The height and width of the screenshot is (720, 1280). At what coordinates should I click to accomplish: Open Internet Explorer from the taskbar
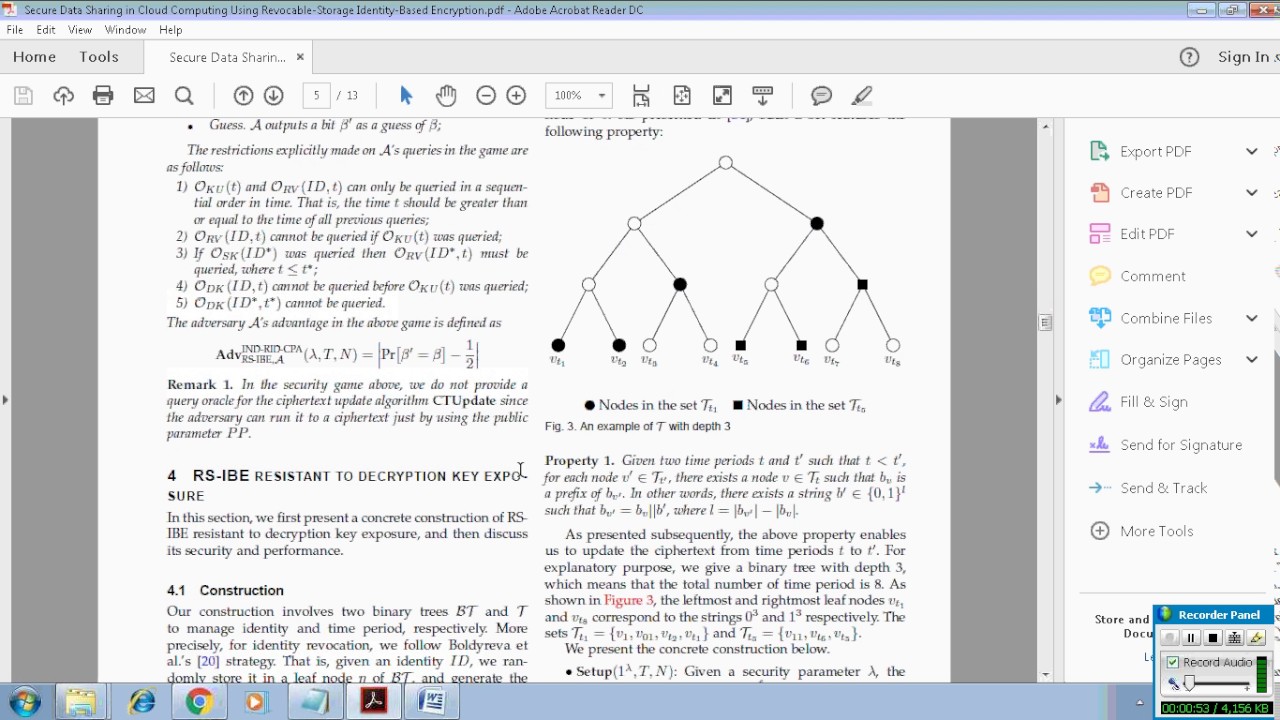(141, 701)
